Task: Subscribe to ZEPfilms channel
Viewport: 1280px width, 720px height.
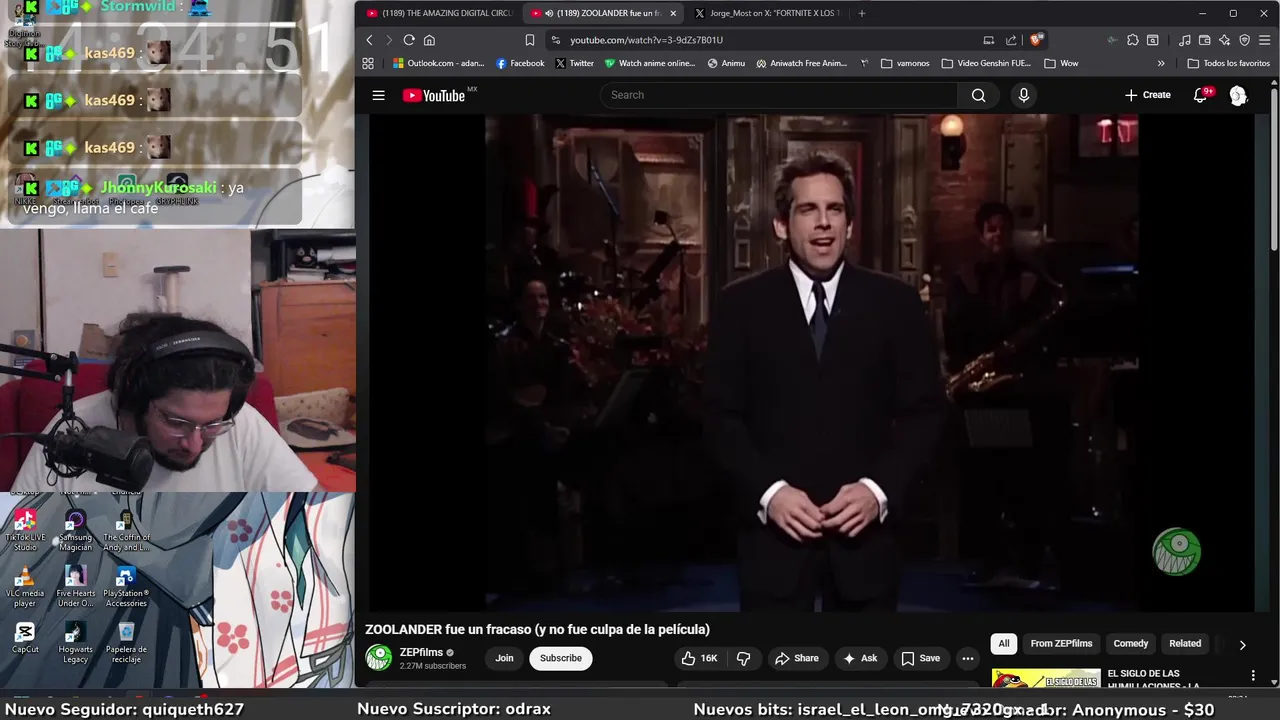Action: (x=561, y=658)
